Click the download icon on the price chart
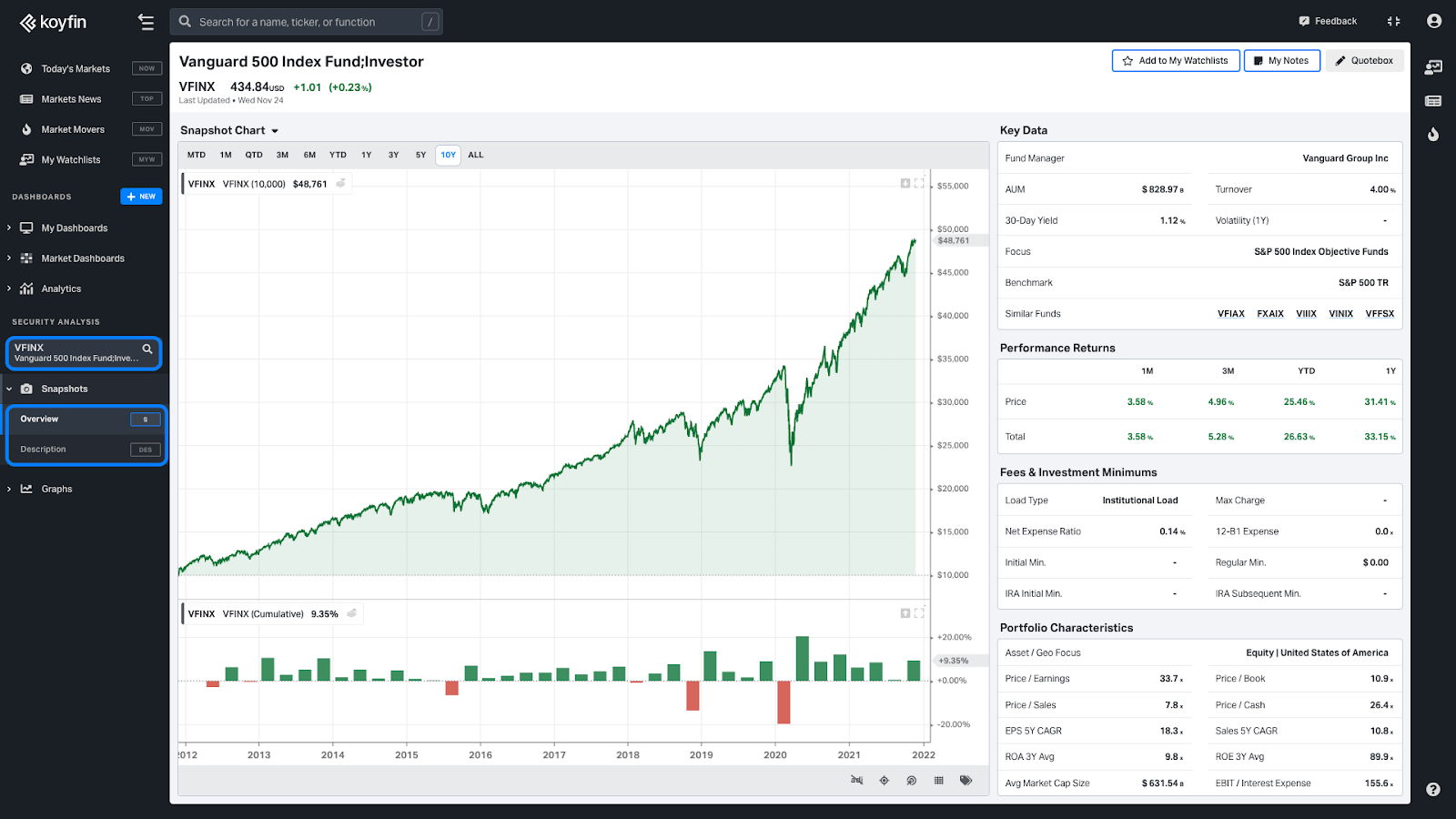The width and height of the screenshot is (1456, 819). point(905,184)
